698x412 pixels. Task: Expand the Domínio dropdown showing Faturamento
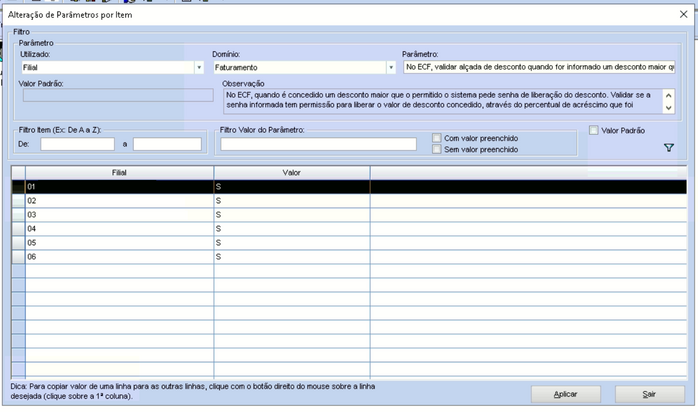(x=391, y=68)
